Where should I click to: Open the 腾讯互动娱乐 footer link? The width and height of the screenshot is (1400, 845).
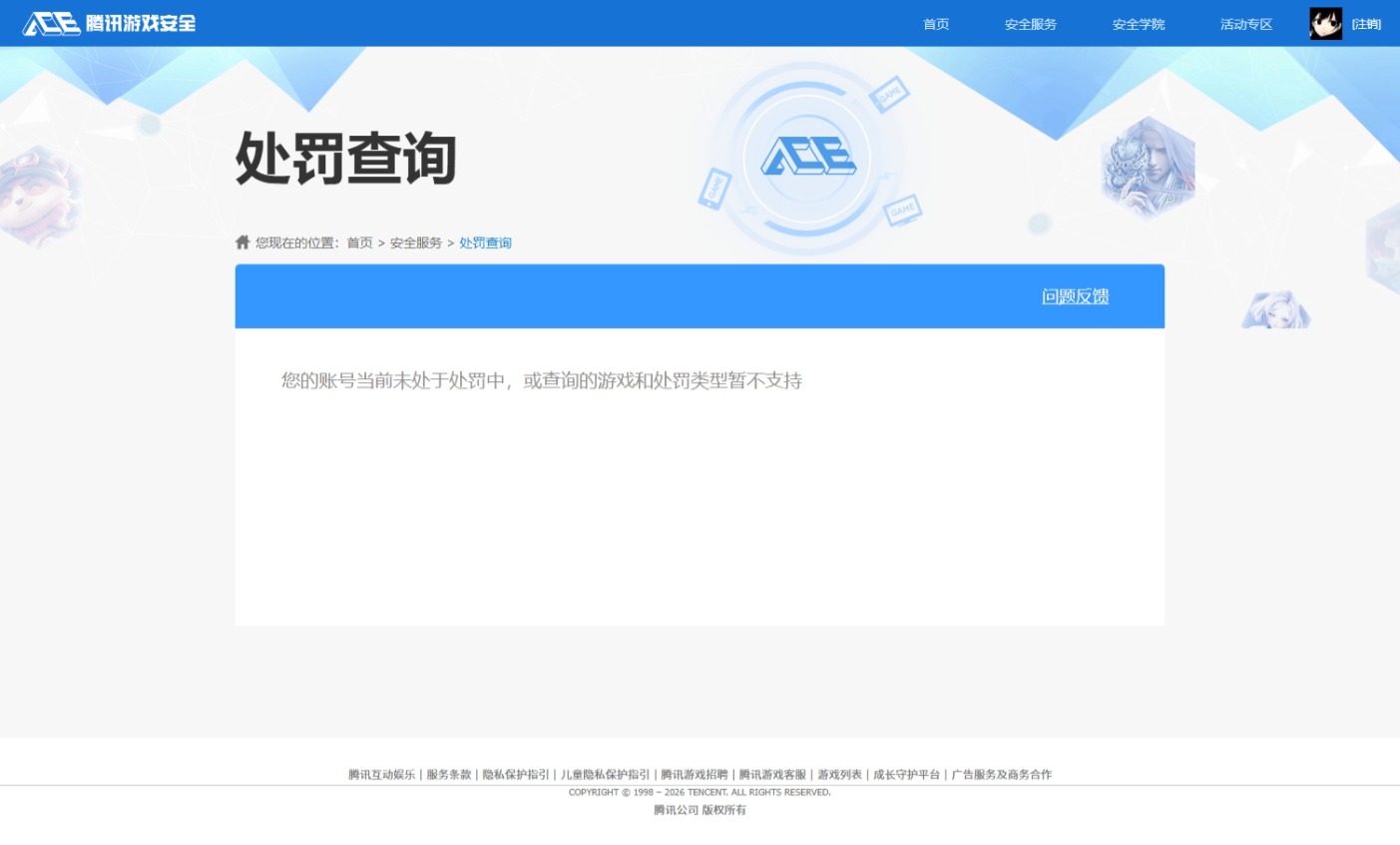coord(380,774)
